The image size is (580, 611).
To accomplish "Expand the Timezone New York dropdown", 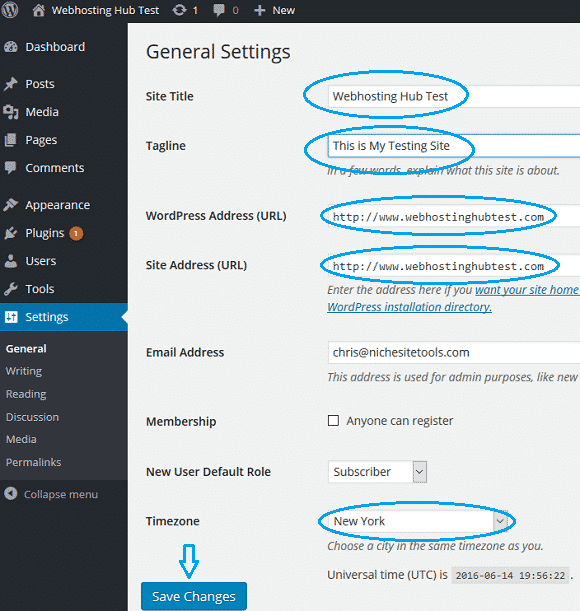I will point(420,521).
